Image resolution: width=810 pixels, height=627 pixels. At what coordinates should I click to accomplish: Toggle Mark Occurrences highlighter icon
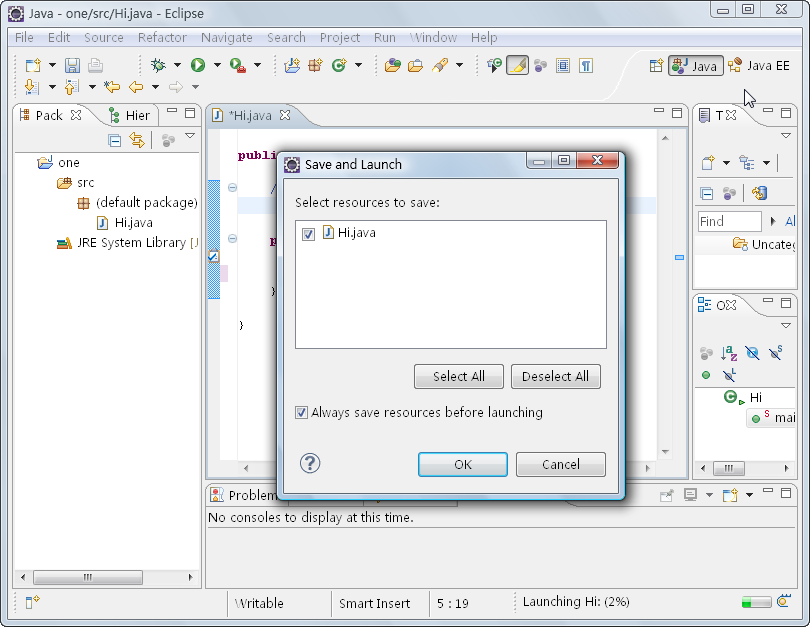pyautogui.click(x=517, y=65)
